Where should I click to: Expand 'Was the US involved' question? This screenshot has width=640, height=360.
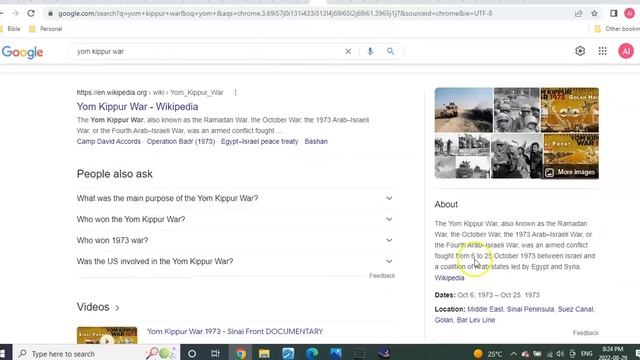click(235, 261)
